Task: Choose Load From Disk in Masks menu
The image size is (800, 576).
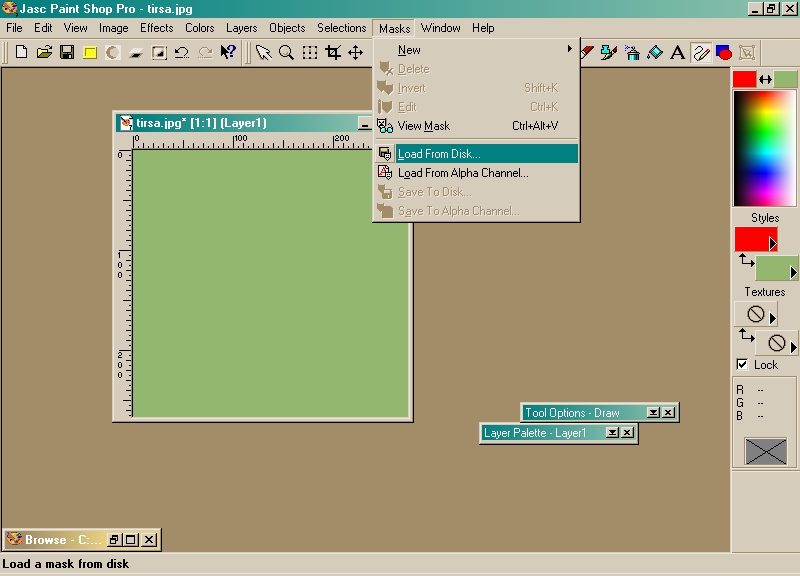Action: tap(477, 154)
